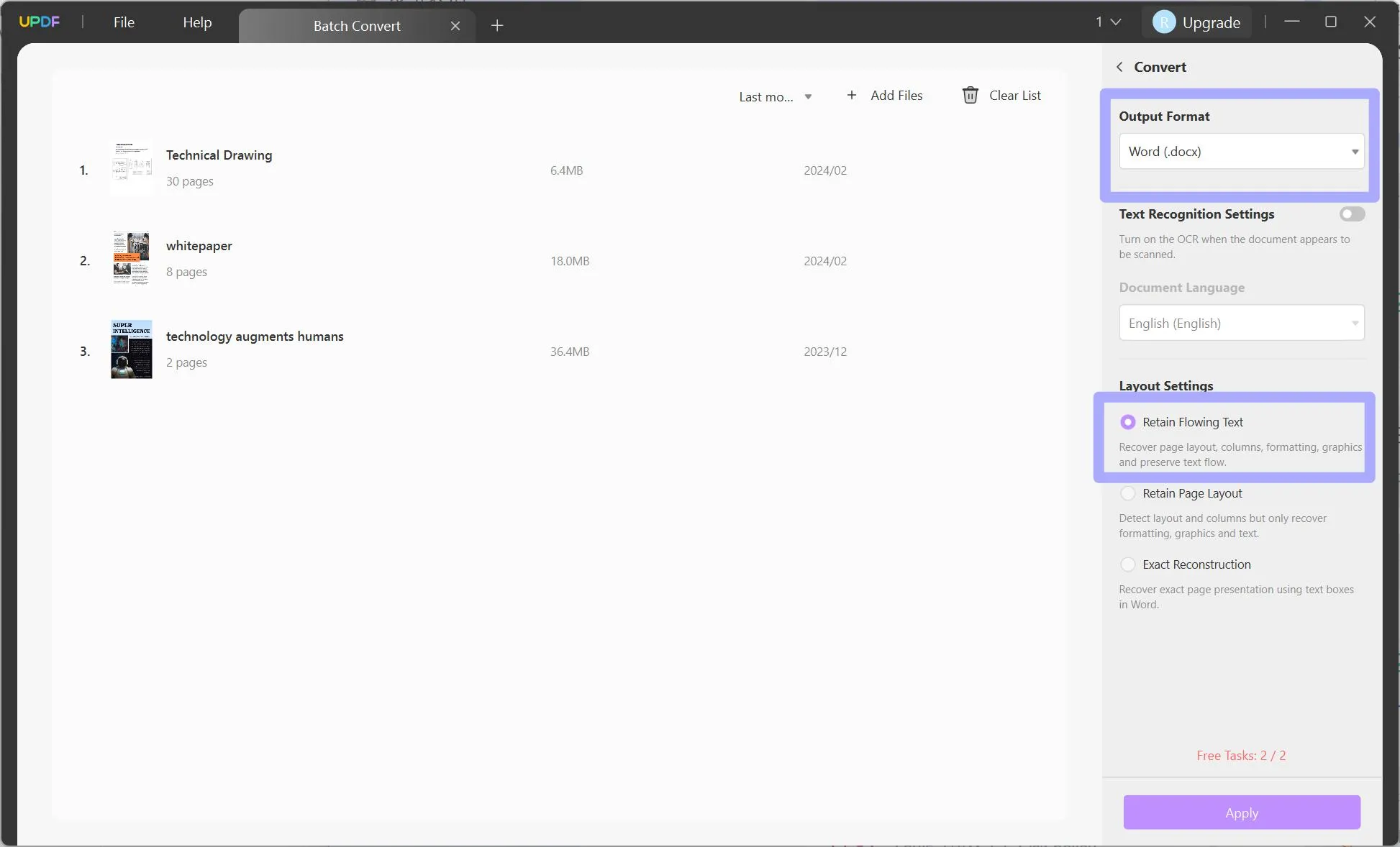Click the Technical Drawing file thumbnail
The height and width of the screenshot is (847, 1400).
click(x=130, y=168)
